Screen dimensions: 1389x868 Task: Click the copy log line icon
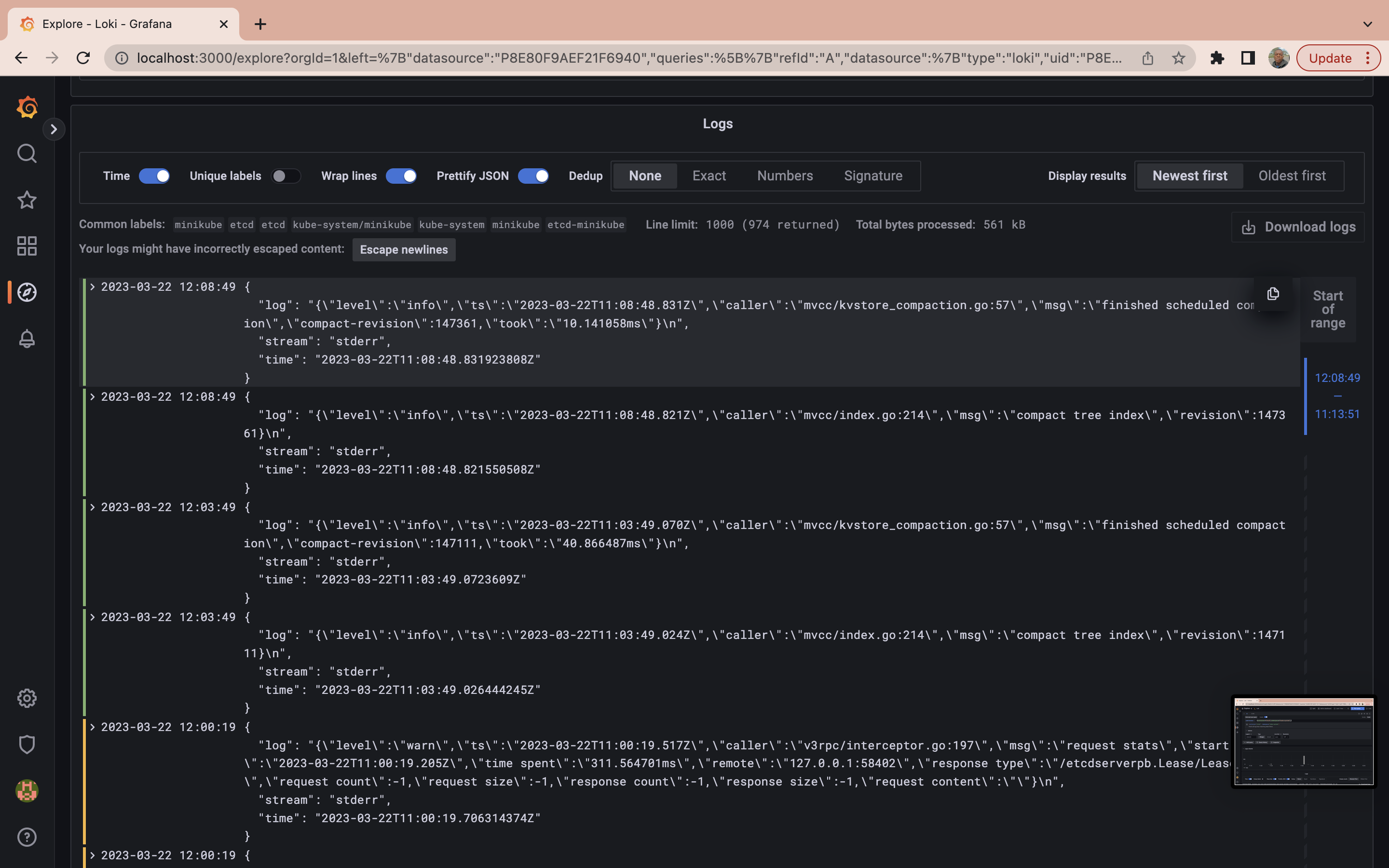[x=1272, y=294]
